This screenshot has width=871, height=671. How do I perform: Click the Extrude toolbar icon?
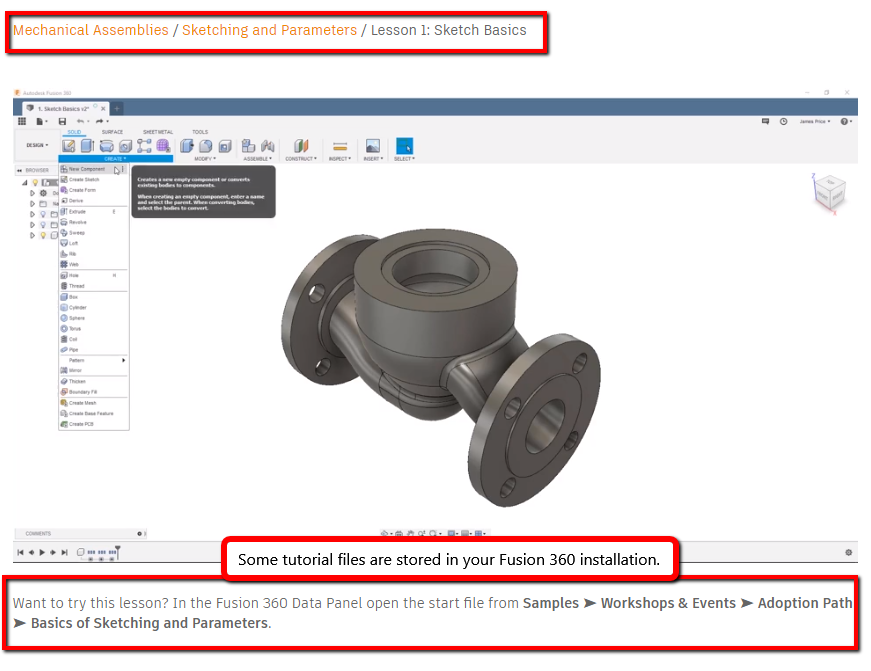coord(87,146)
